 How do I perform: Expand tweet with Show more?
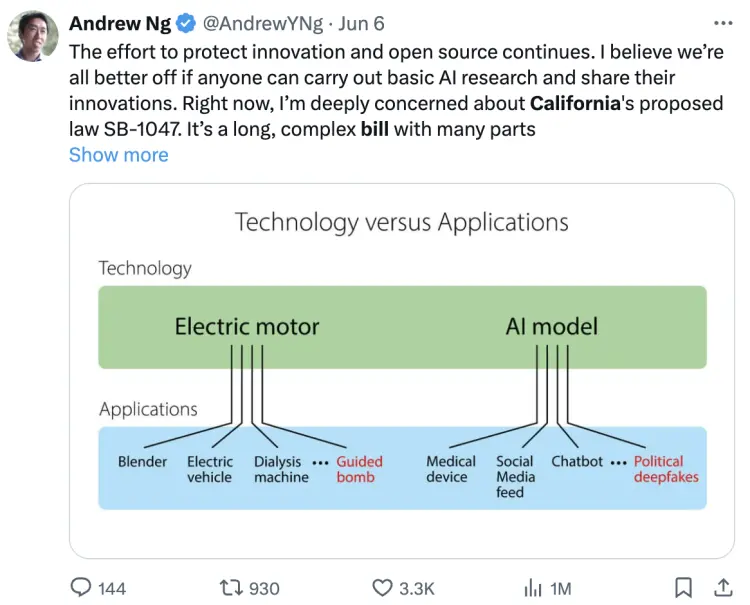118,155
